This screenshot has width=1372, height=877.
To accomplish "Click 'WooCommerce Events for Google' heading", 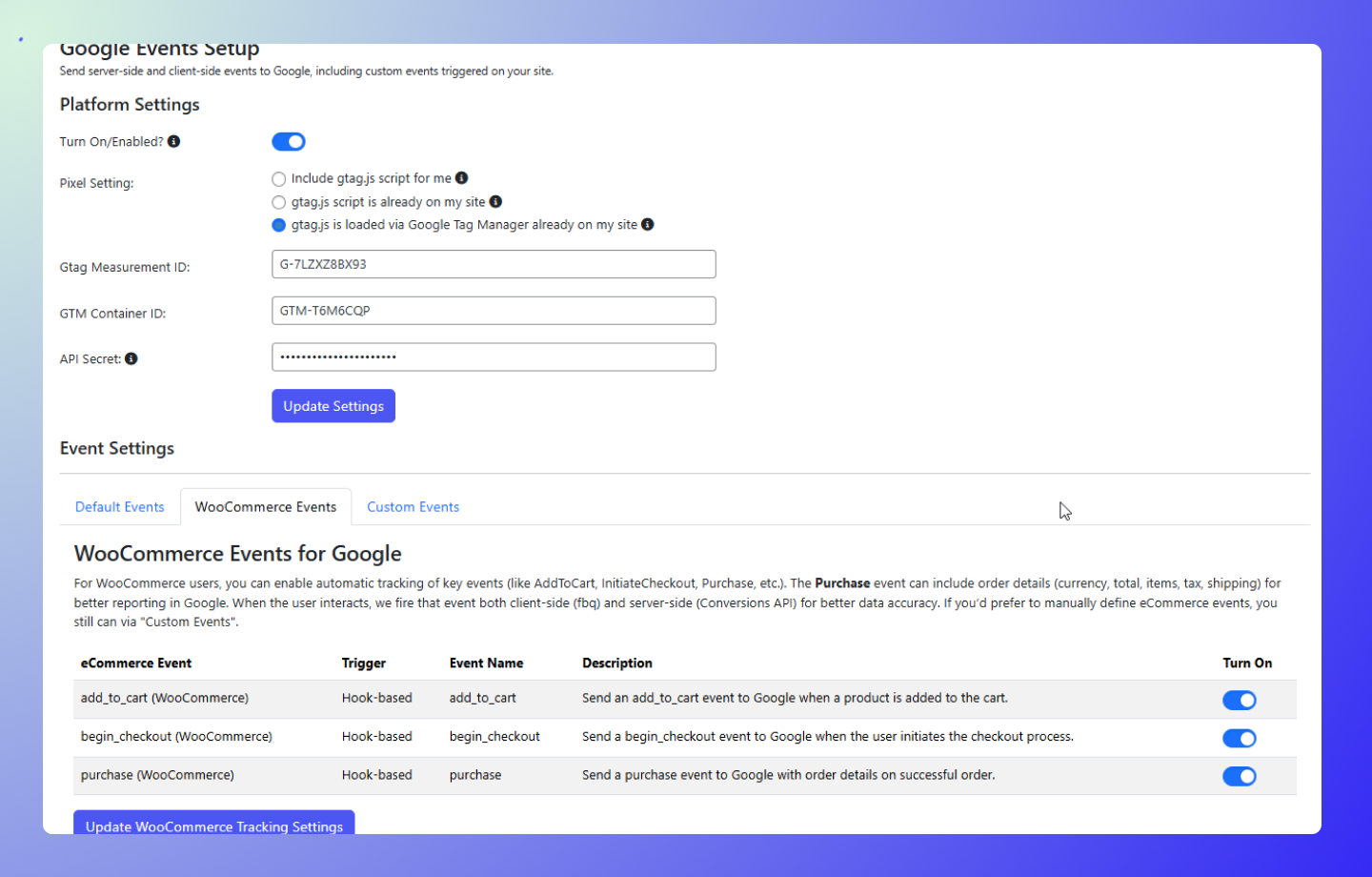I will click(238, 554).
